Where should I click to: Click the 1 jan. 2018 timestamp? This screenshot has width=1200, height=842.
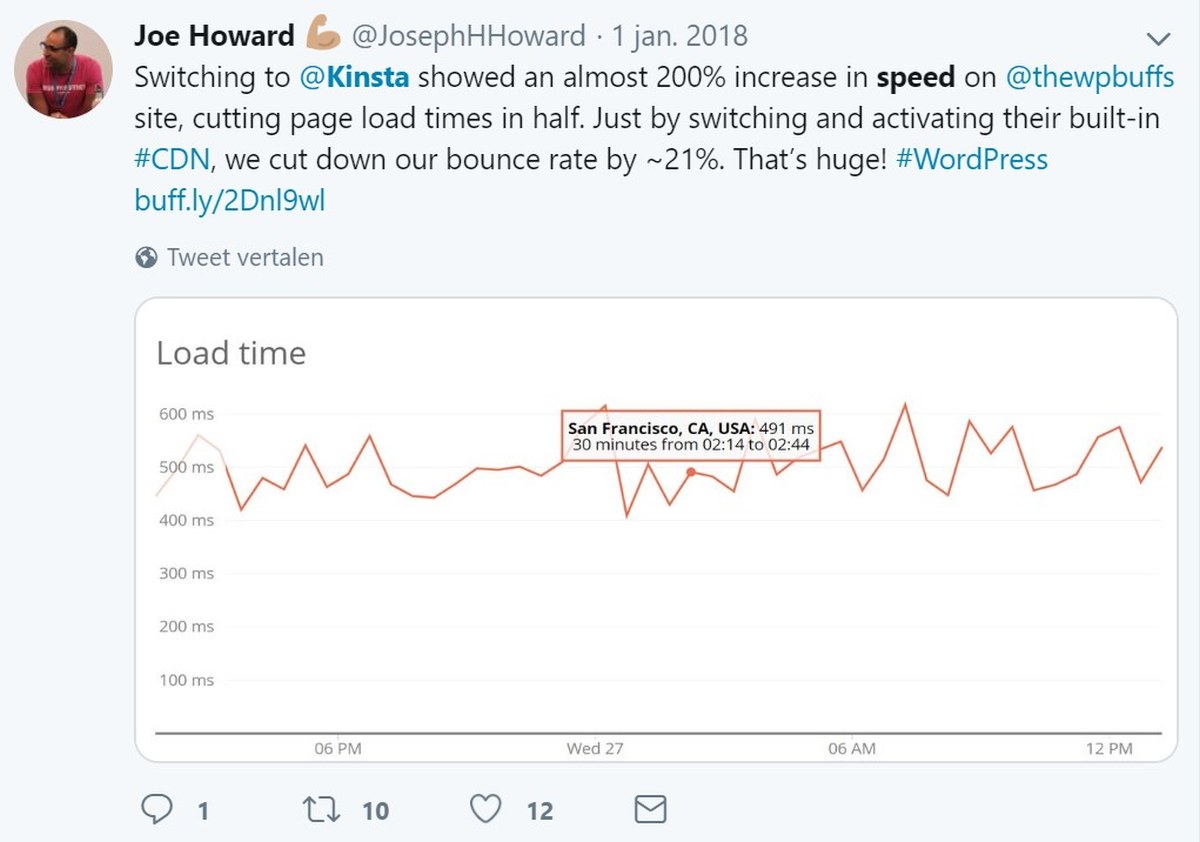point(679,37)
